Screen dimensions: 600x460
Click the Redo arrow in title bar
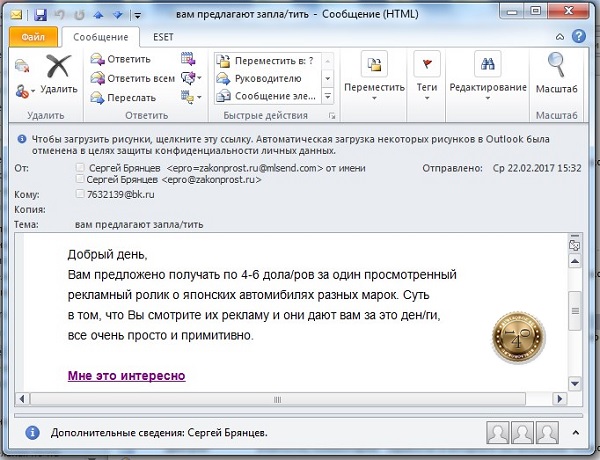point(79,15)
